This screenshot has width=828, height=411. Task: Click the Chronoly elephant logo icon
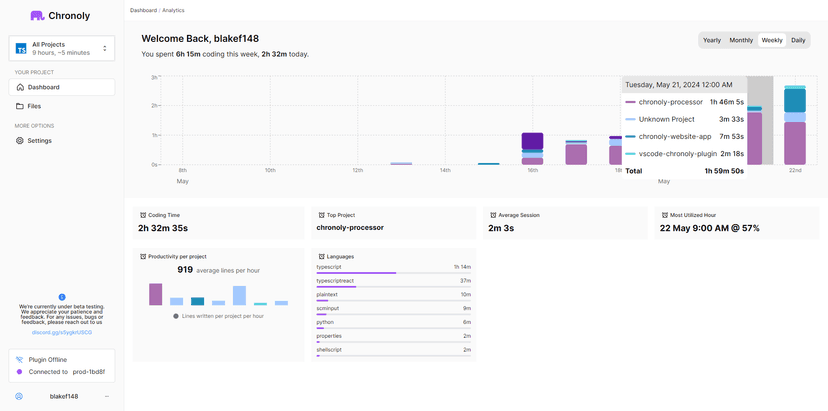click(x=37, y=16)
